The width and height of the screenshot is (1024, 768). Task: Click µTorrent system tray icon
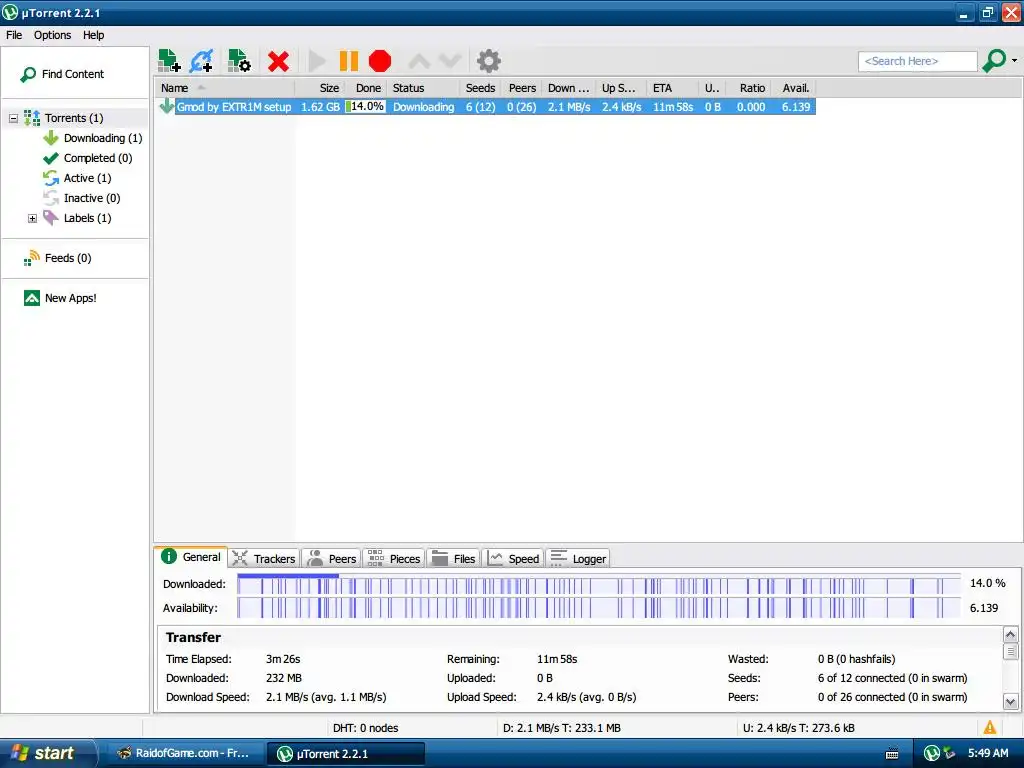point(932,753)
